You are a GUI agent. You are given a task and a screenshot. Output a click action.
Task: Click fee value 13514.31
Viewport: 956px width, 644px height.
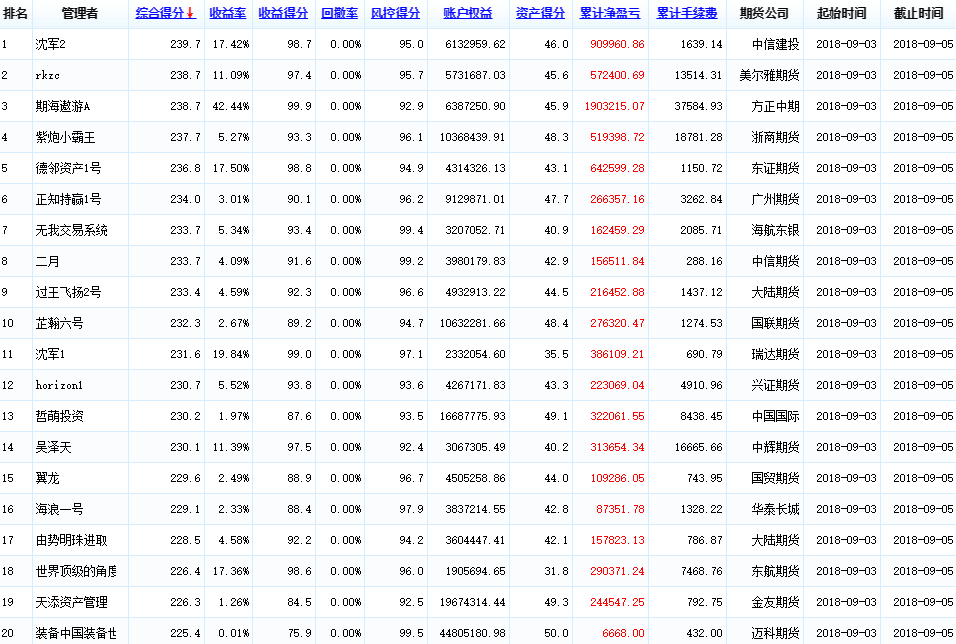click(x=699, y=76)
